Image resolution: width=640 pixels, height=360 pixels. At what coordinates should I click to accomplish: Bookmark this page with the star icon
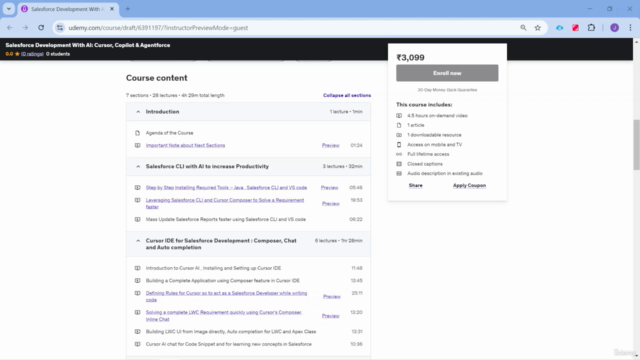538,28
